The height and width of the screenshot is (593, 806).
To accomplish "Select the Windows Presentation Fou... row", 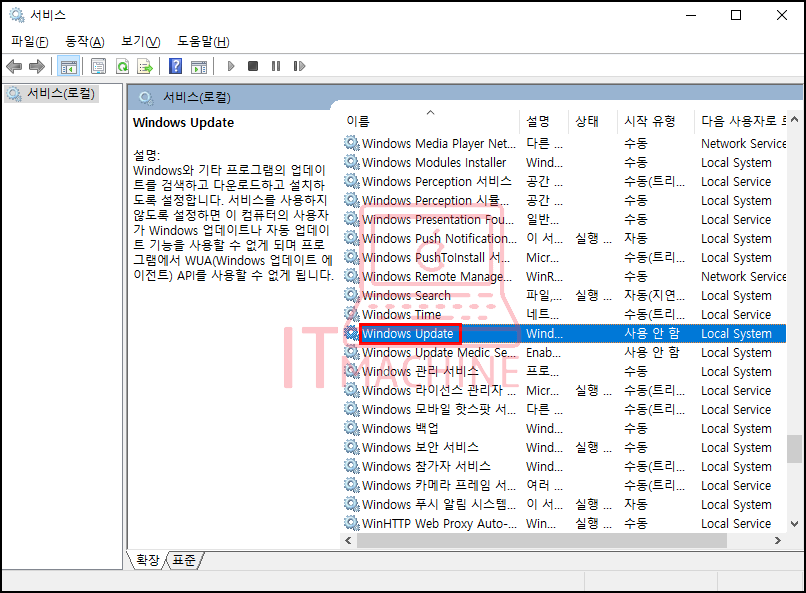I will 564,219.
